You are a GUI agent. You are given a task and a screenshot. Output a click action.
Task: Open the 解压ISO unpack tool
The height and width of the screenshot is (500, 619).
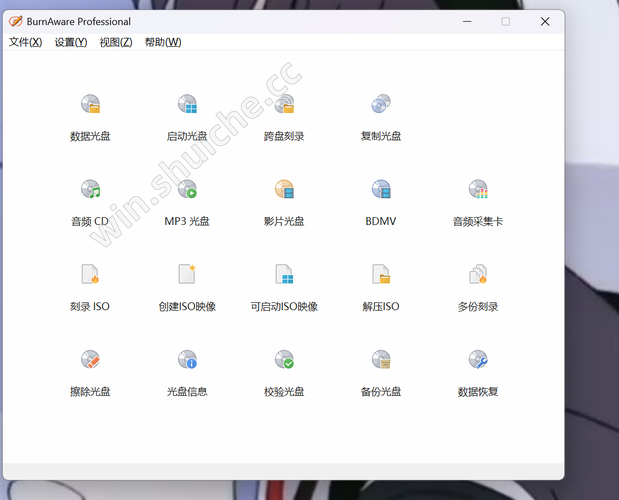point(381,288)
